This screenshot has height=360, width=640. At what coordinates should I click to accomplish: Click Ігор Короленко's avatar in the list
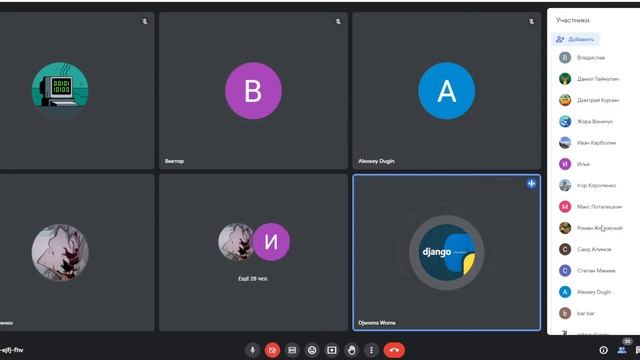tap(565, 185)
